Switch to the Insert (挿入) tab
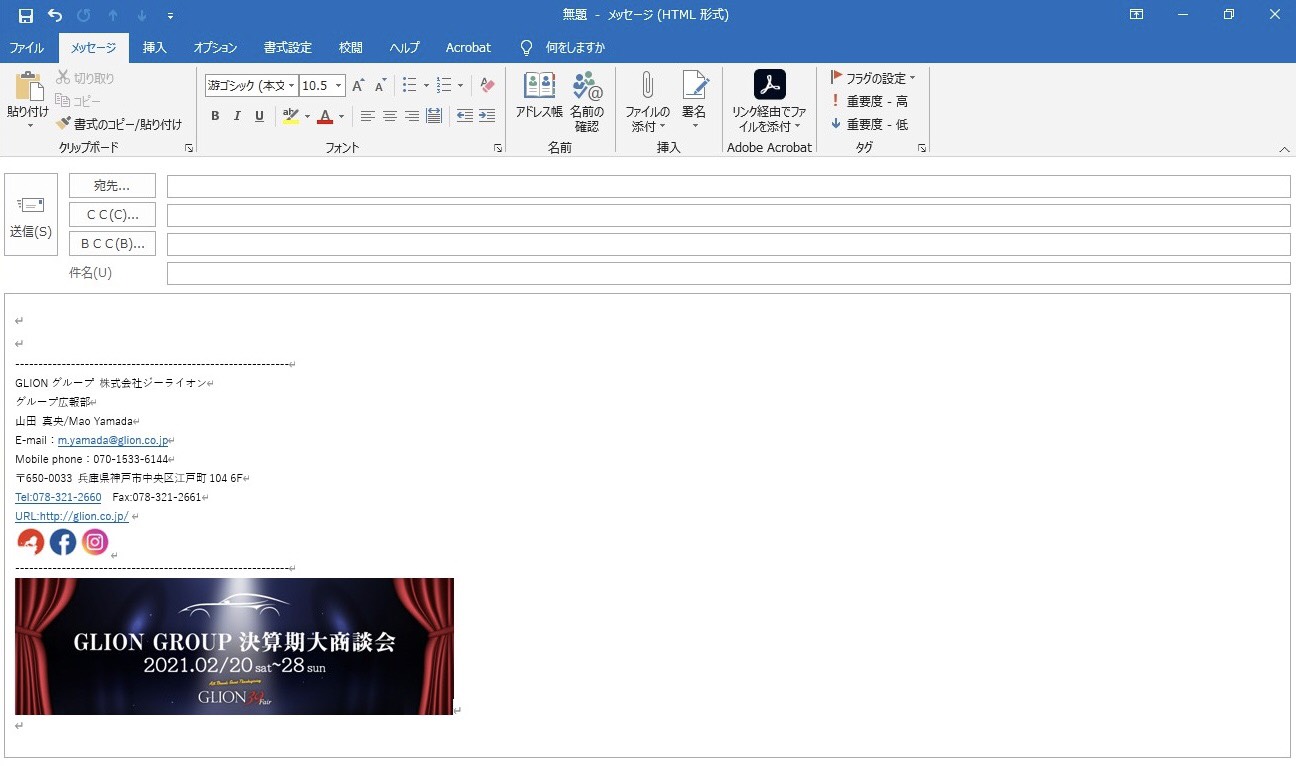This screenshot has width=1296, height=766. tap(154, 47)
